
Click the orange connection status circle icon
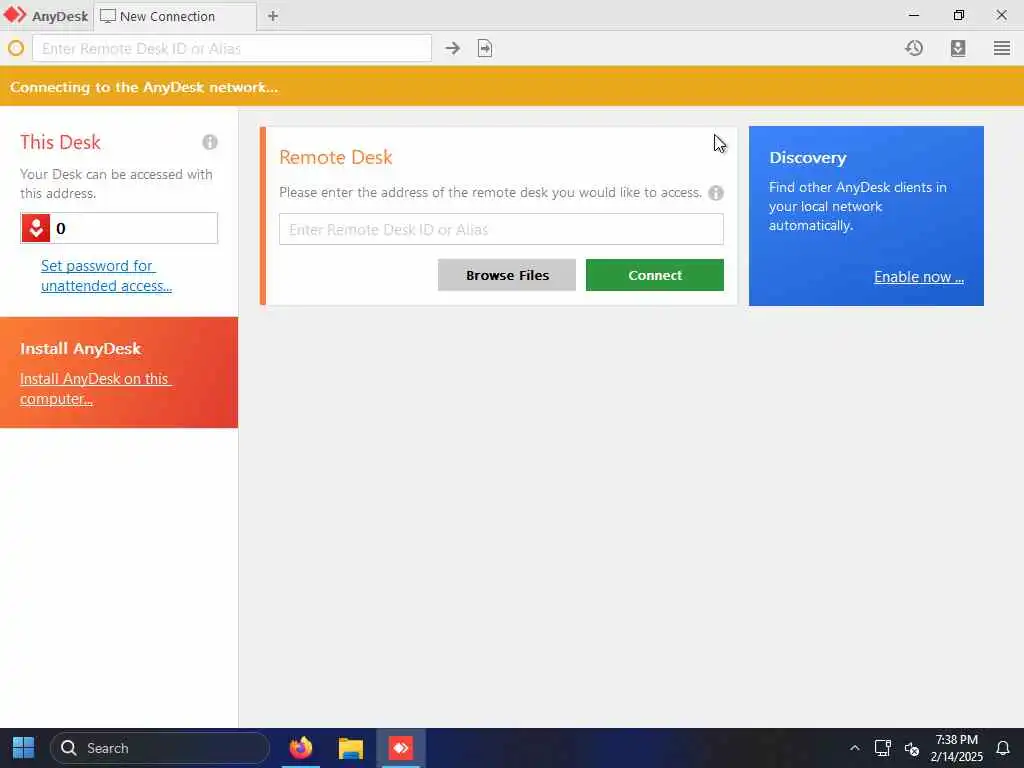[16, 48]
